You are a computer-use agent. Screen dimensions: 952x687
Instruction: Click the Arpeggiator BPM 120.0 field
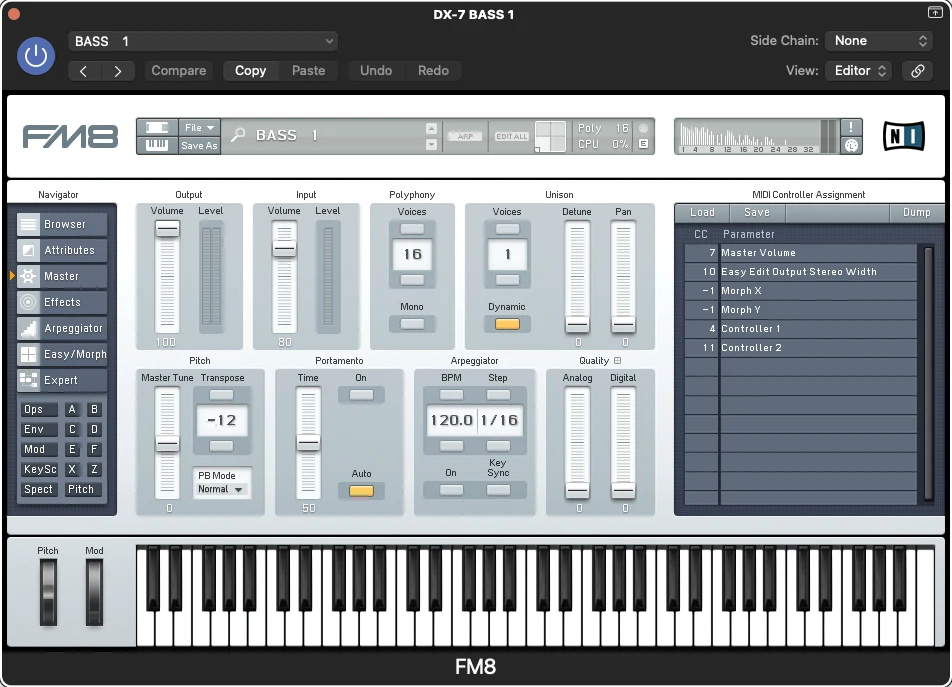click(451, 421)
